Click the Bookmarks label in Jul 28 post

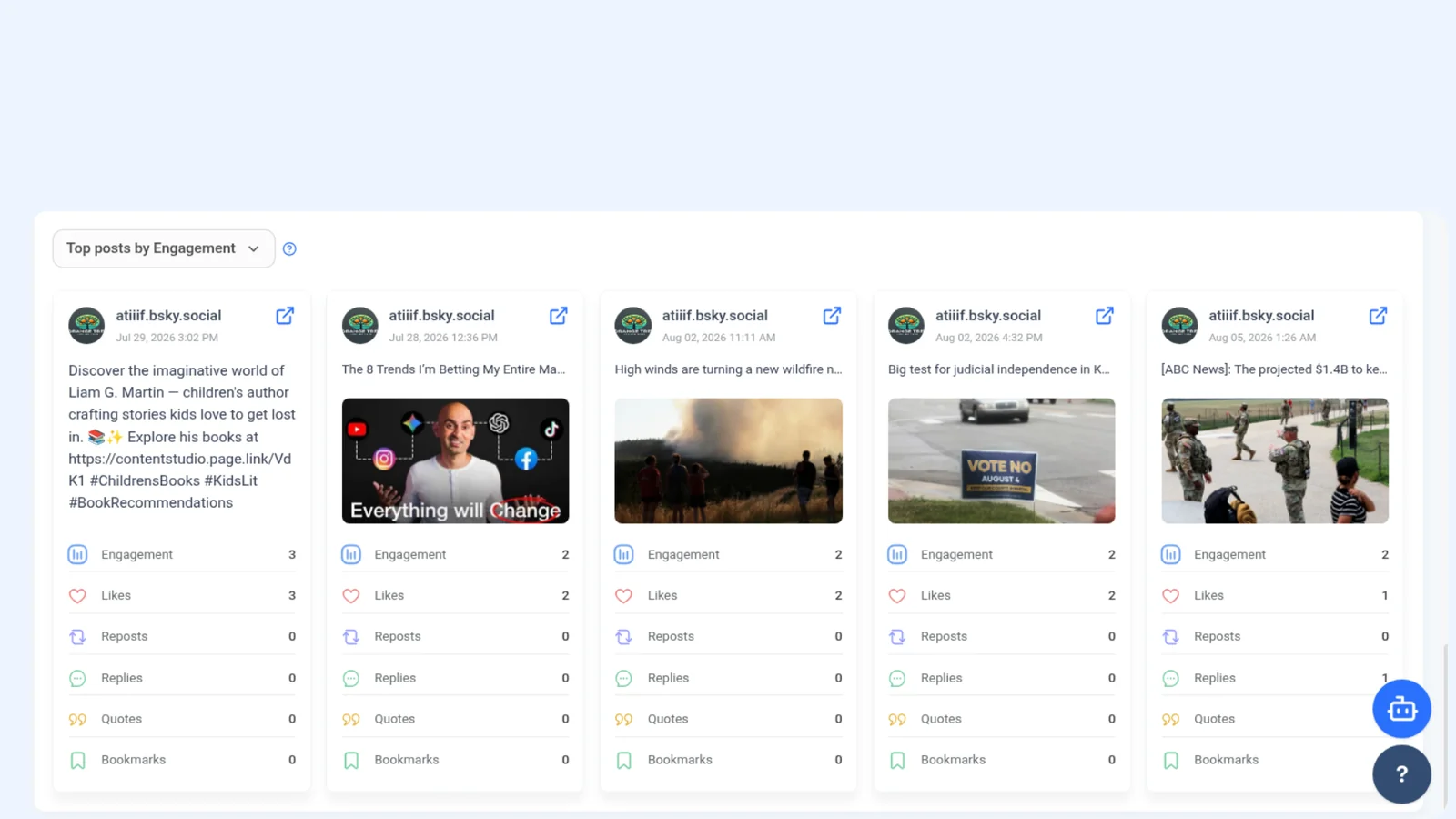pos(407,760)
